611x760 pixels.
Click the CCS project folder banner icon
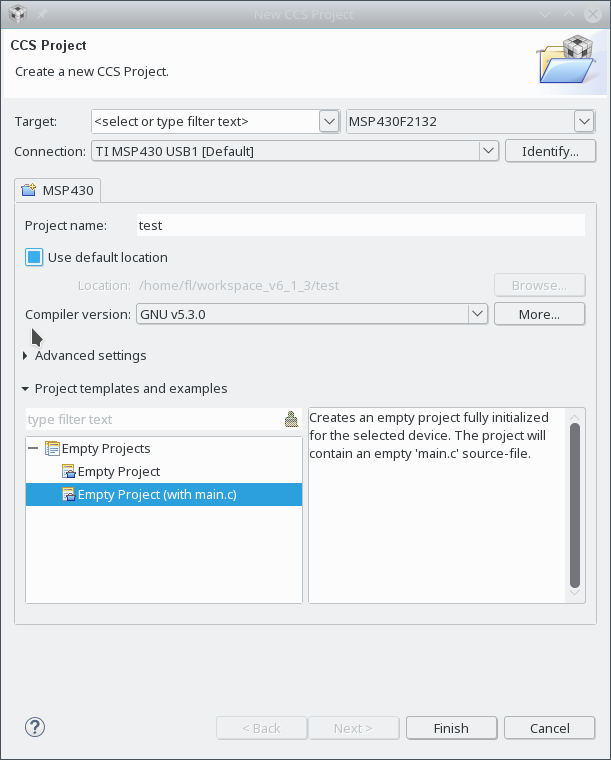567,59
